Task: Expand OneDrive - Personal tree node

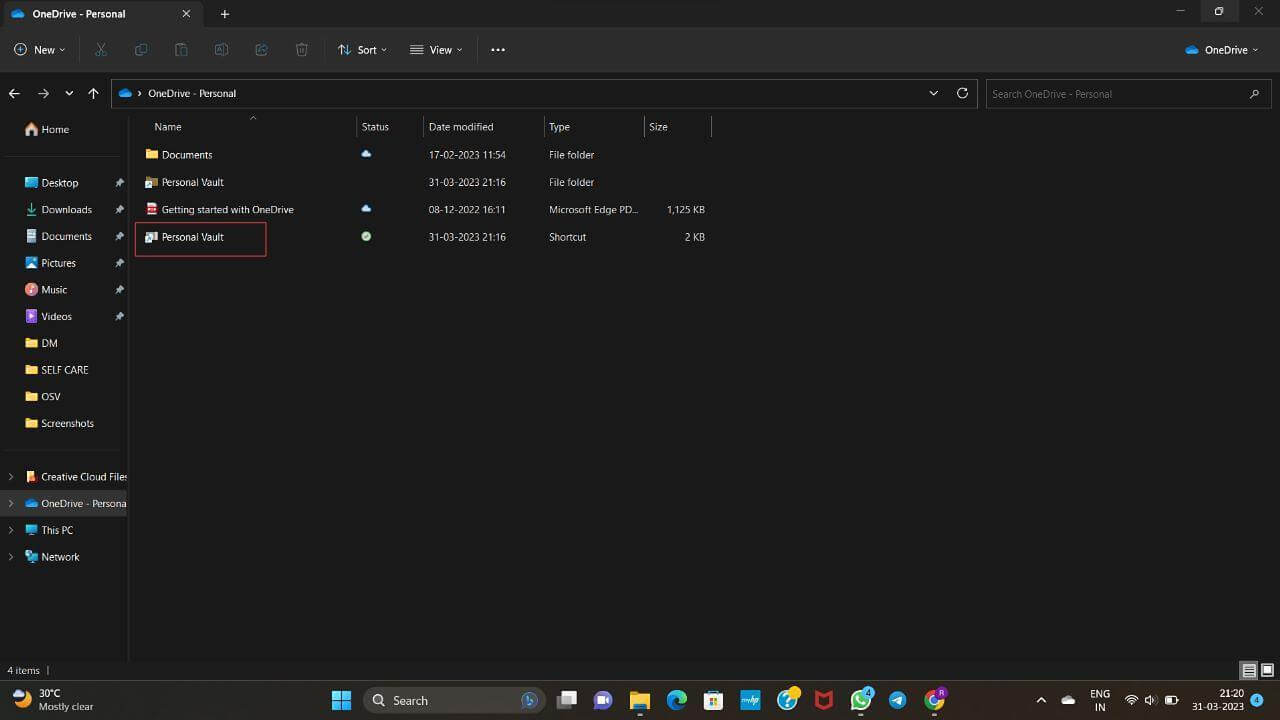Action: click(11, 503)
